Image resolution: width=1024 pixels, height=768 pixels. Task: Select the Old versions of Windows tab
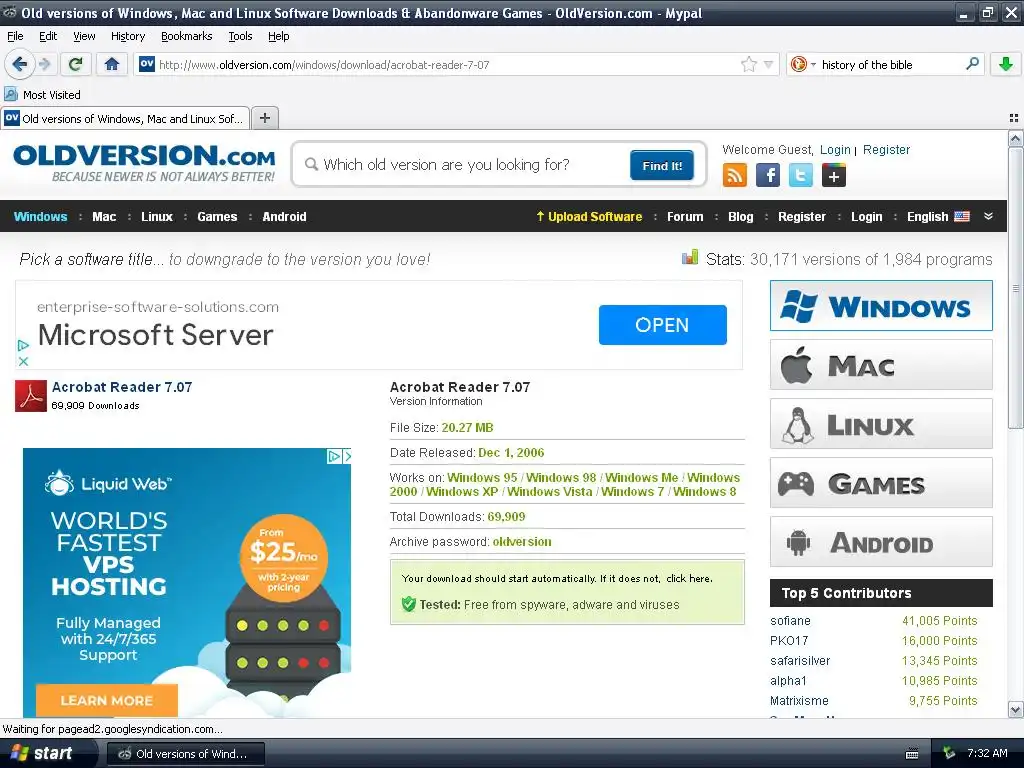click(125, 118)
